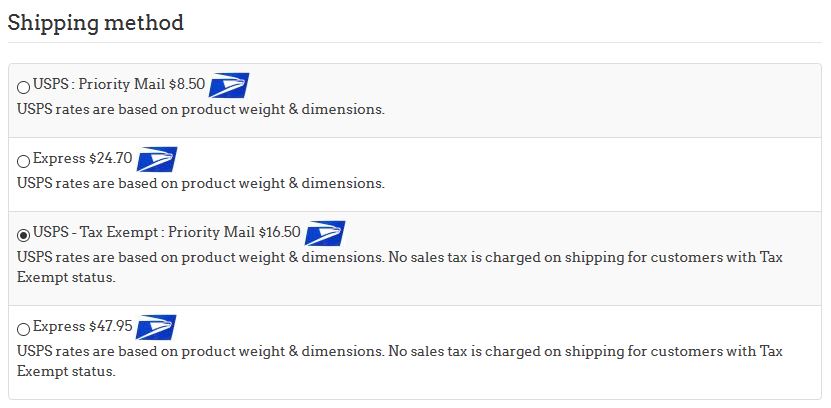Click USPS logo next to Express $24.70
831x408 pixels.
pos(156,160)
